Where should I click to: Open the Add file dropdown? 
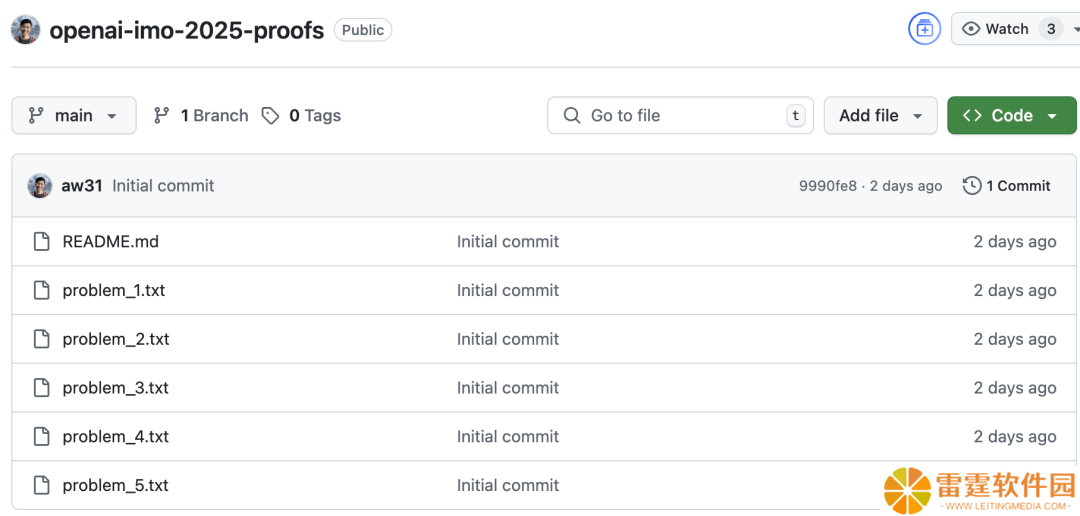880,116
